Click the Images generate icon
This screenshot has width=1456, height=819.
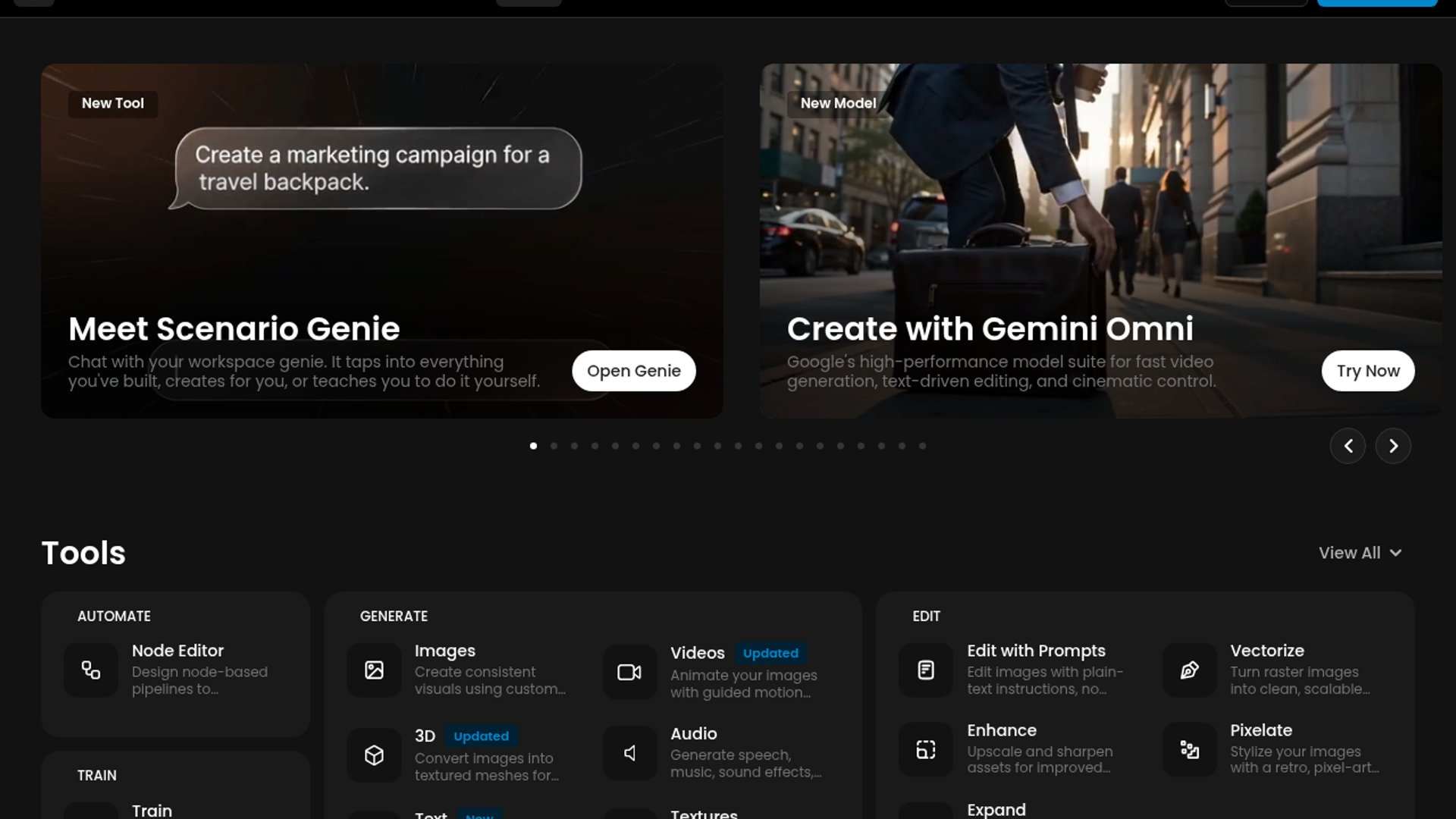(374, 670)
